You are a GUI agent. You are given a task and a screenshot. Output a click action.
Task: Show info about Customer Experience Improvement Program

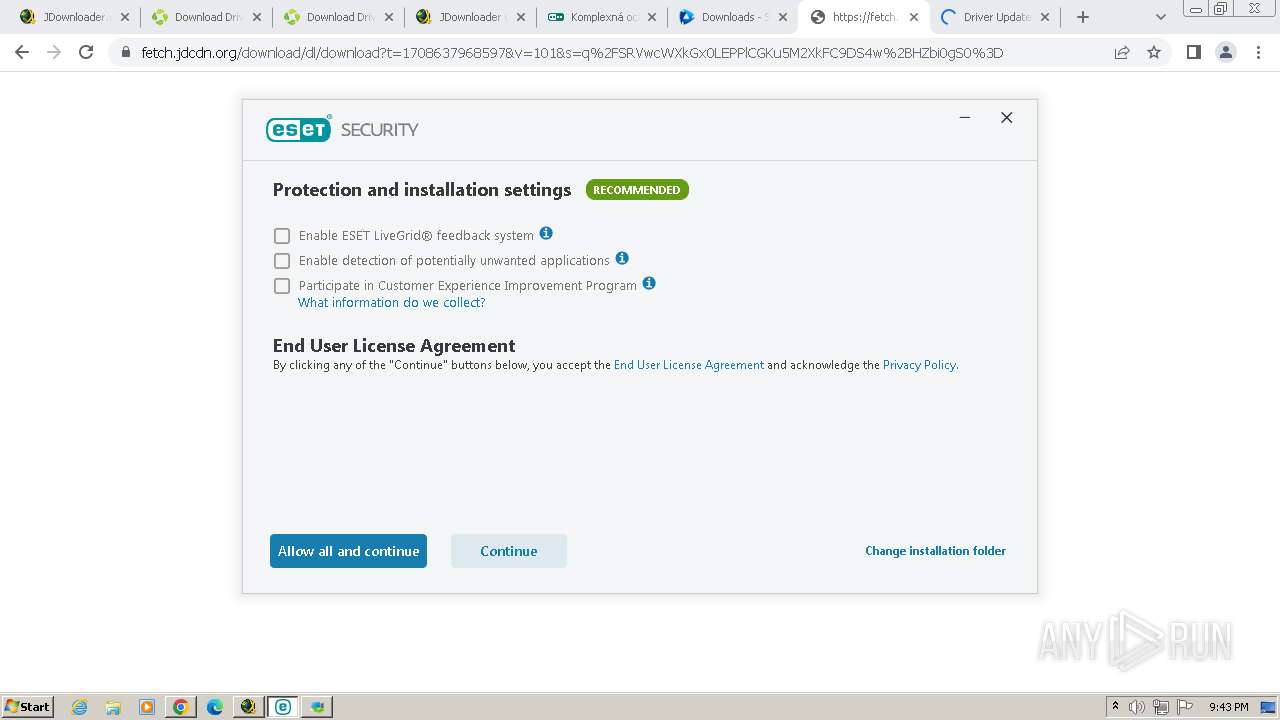pos(649,283)
